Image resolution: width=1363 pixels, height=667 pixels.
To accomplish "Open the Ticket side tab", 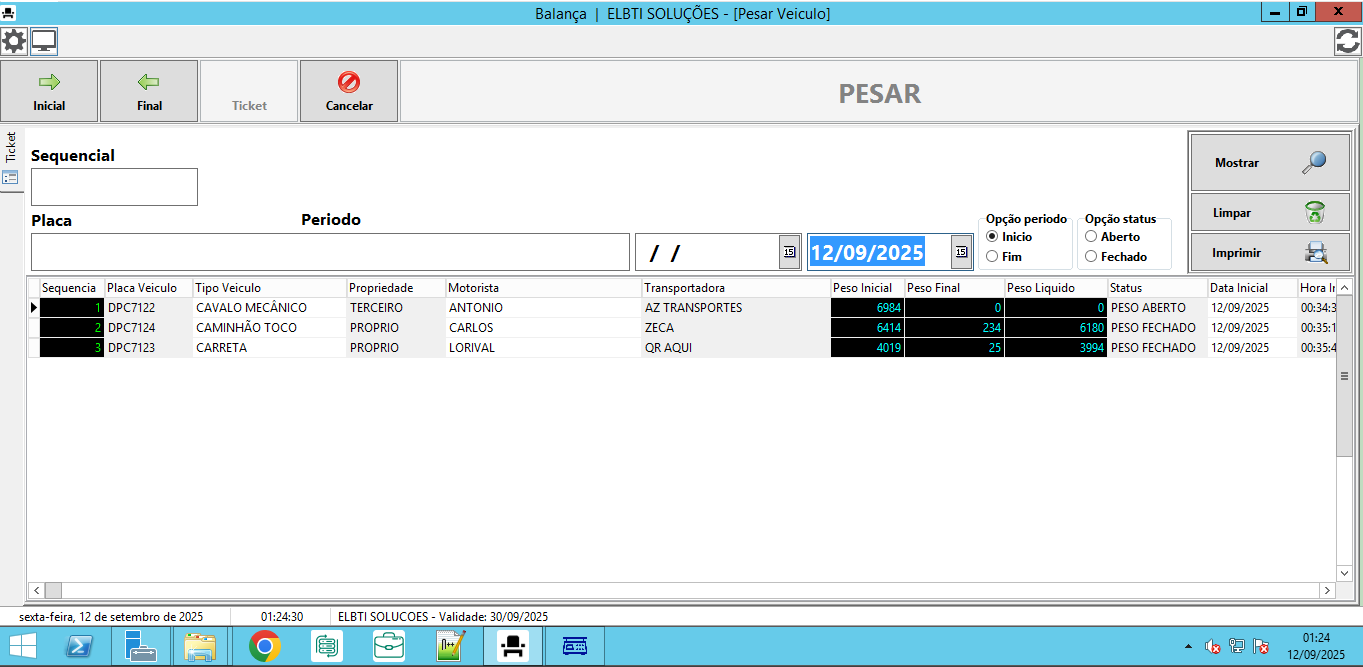I will point(11,147).
